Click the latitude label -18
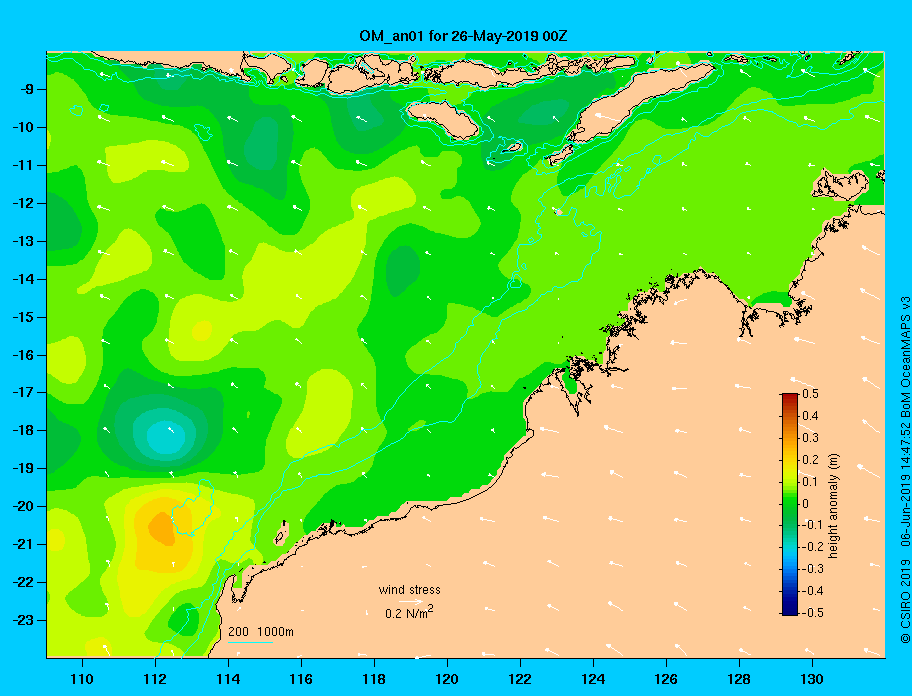912x696 pixels. (x=23, y=431)
